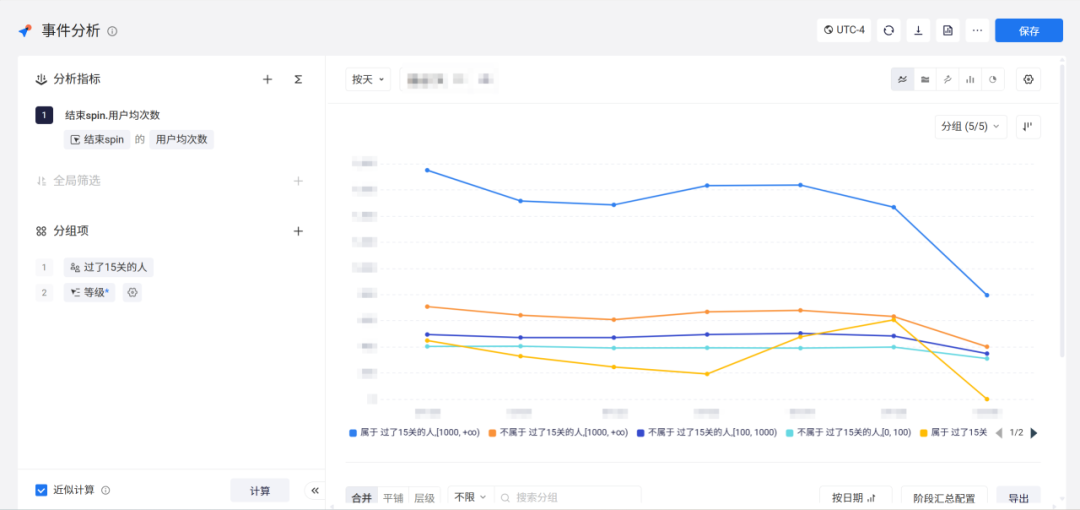Select the 结束spin event chip
Screen dimensions: 1080x510
click(97, 140)
